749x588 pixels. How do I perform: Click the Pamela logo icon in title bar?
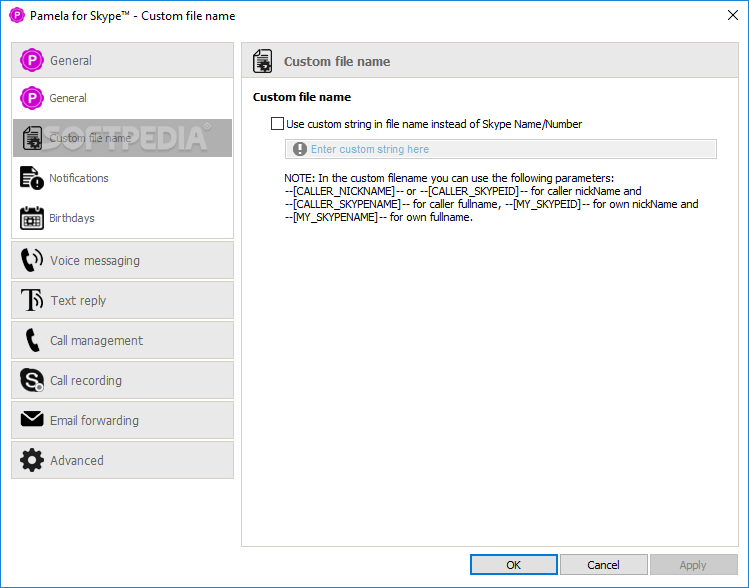[x=17, y=15]
